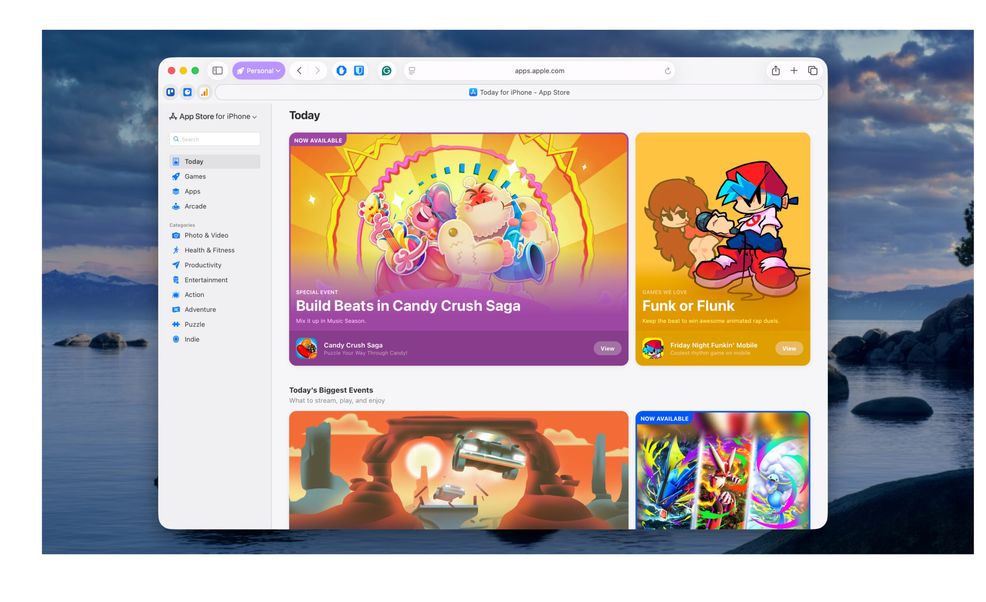Image resolution: width=986 pixels, height=602 pixels.
Task: Toggle the Safari sidebar button
Action: 218,70
